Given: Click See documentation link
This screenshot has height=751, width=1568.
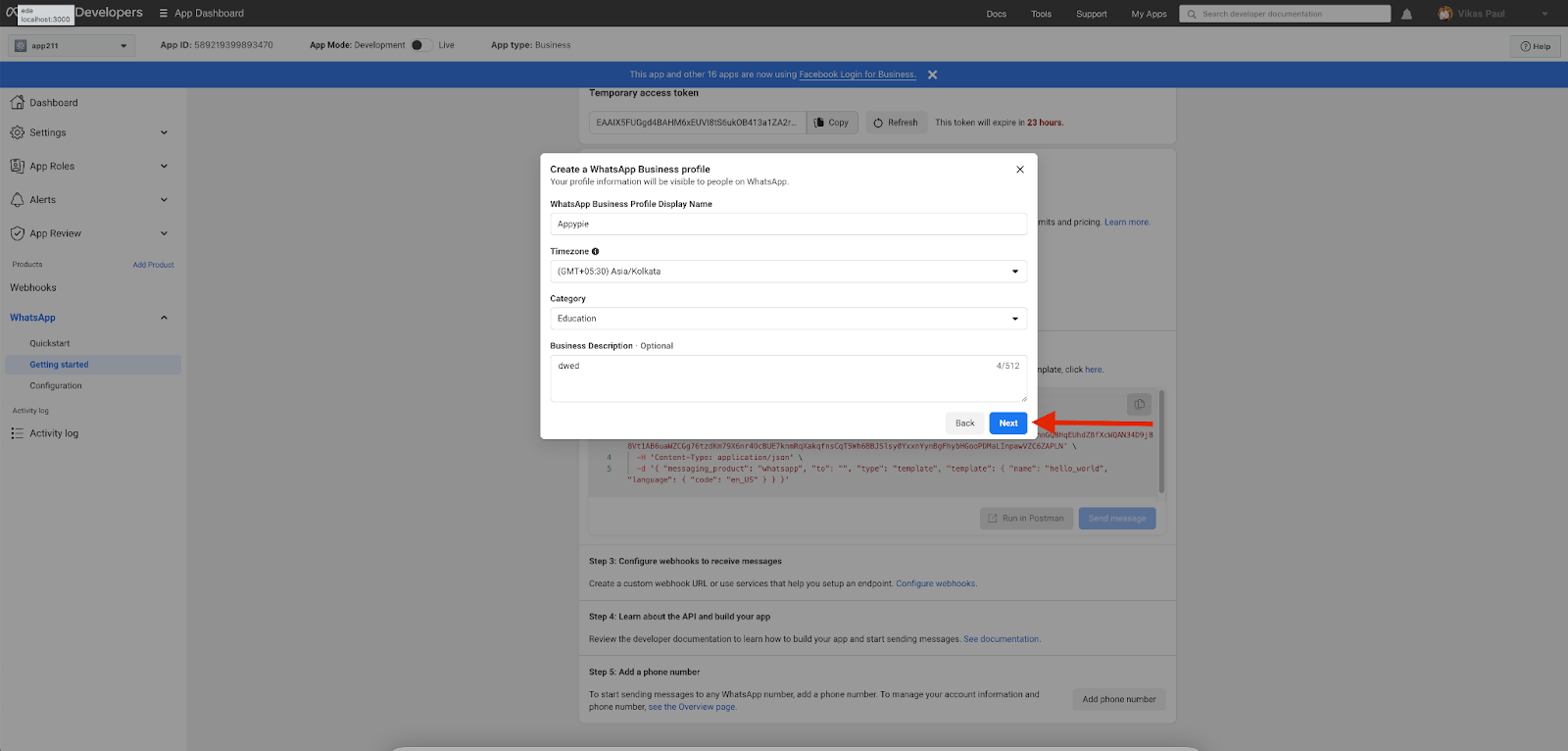Looking at the screenshot, I should [1002, 639].
